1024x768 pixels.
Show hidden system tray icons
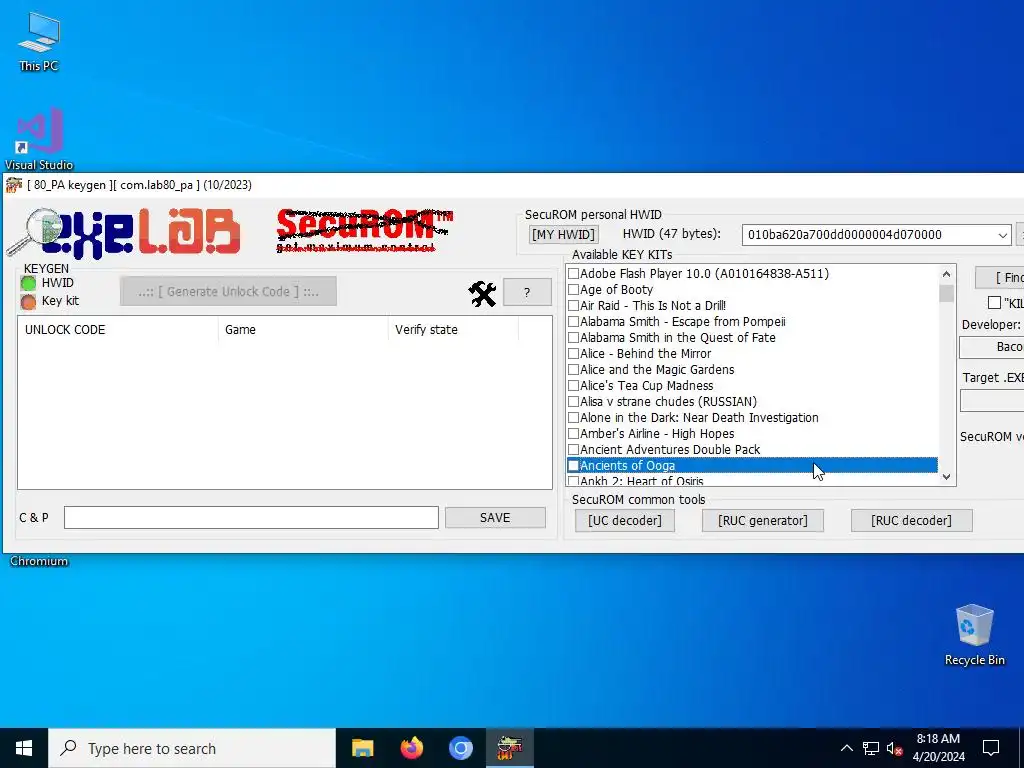tap(846, 748)
